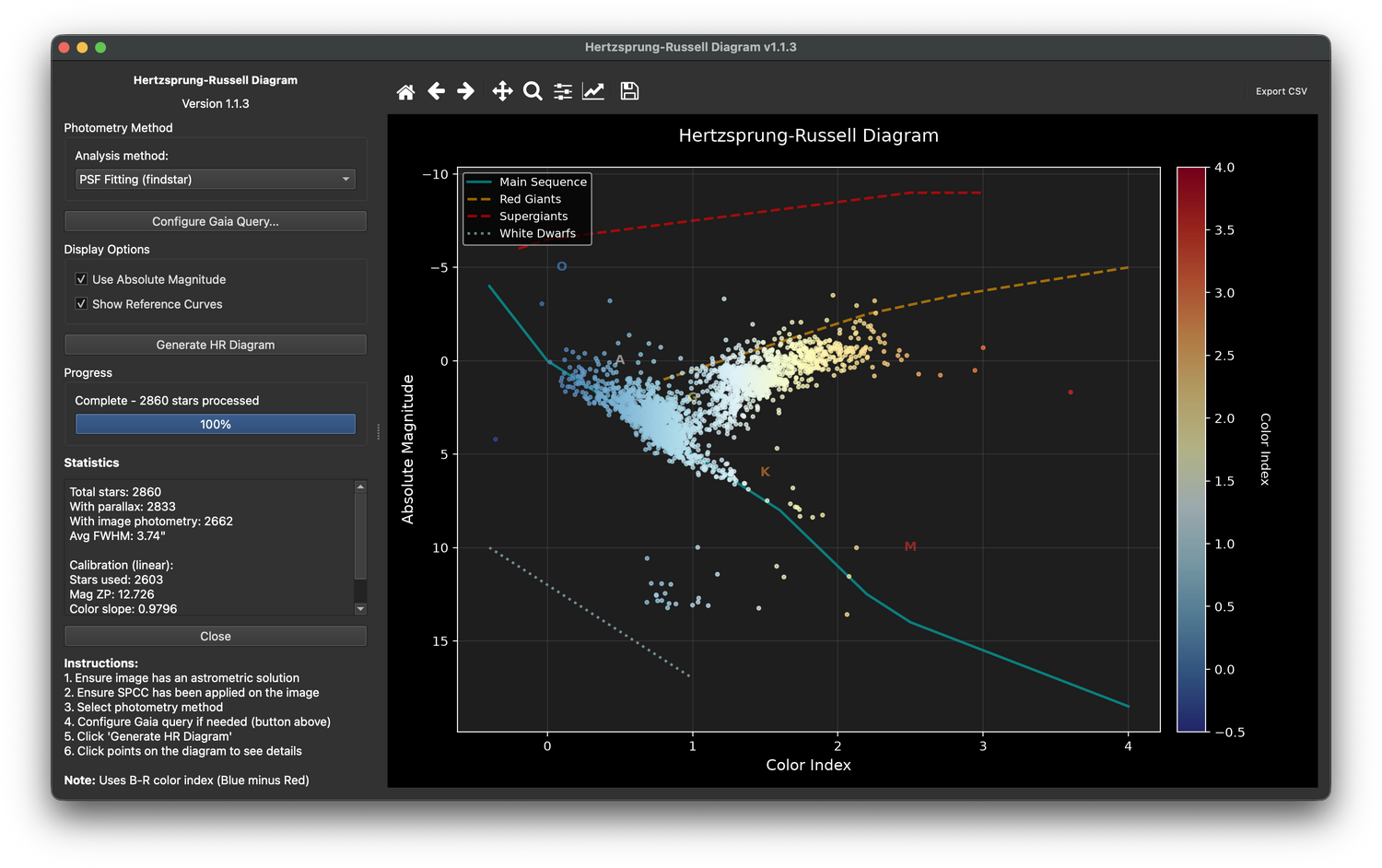Click the Home reset view icon
This screenshot has width=1382, height=868.
[x=405, y=91]
